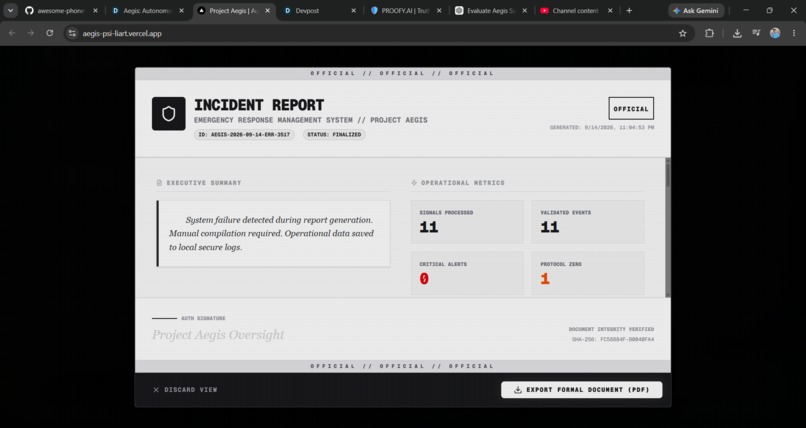Switch to the awesome-phone GitHub tab
806x428 pixels.
(62, 10)
